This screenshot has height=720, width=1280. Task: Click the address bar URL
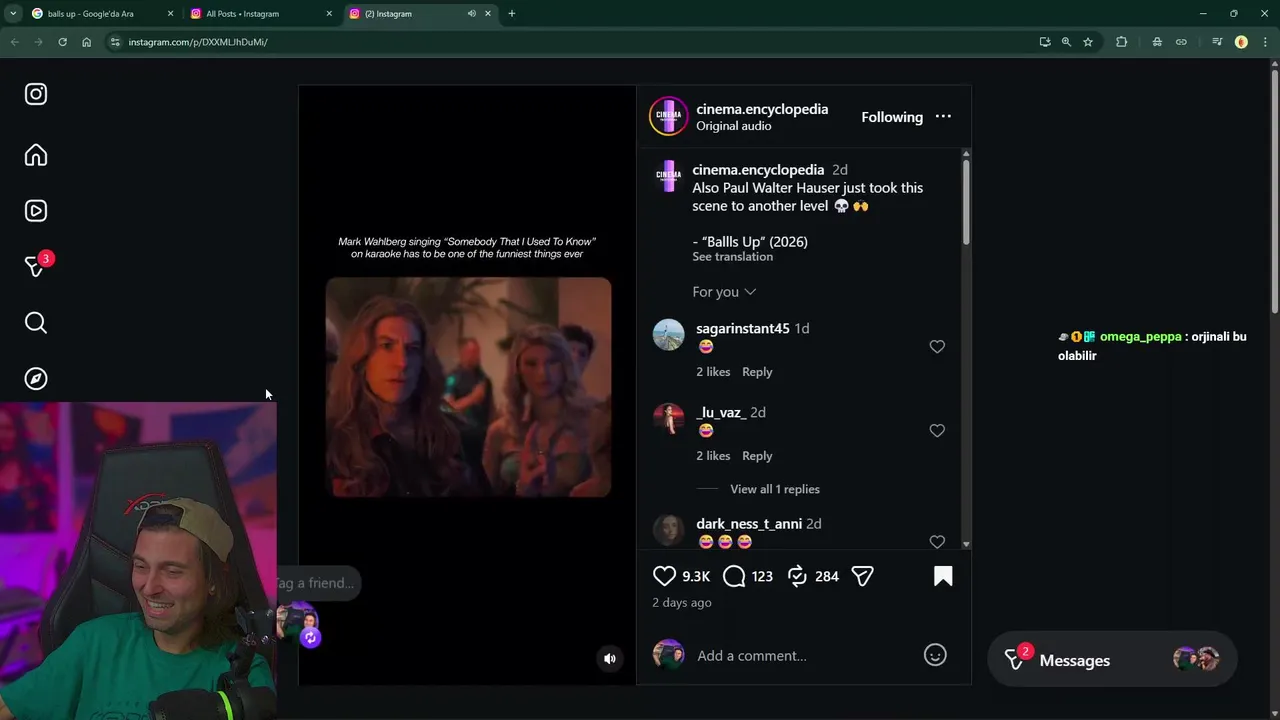(x=198, y=42)
